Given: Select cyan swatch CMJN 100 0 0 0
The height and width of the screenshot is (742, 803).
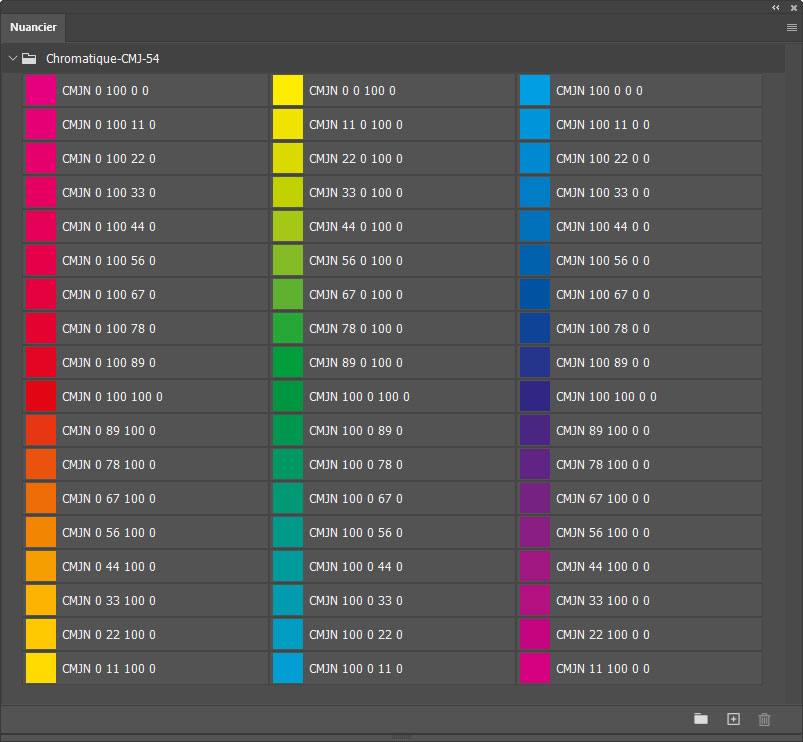Looking at the screenshot, I should click(535, 91).
